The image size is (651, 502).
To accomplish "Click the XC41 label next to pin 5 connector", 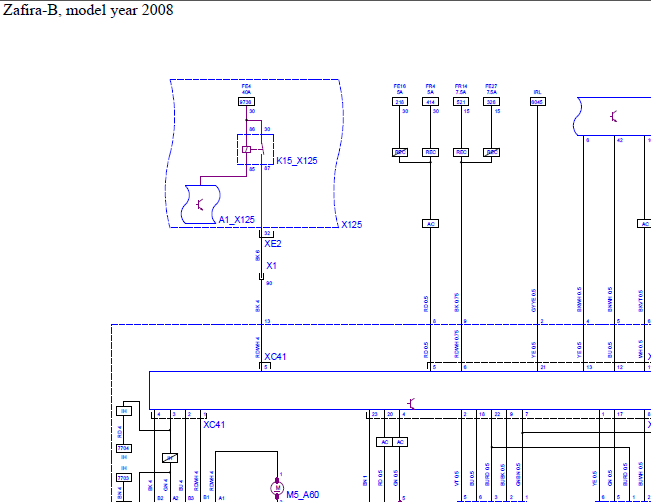I will [275, 357].
